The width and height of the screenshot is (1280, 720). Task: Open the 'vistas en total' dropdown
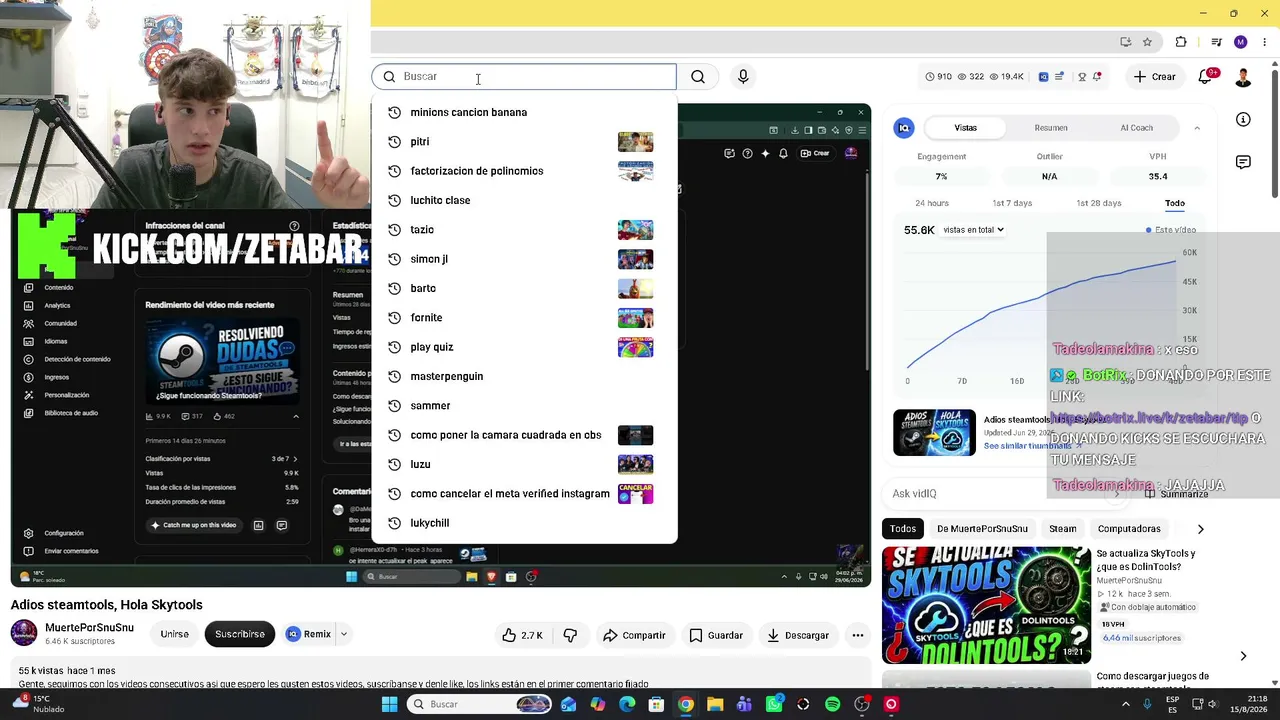[x=973, y=230]
